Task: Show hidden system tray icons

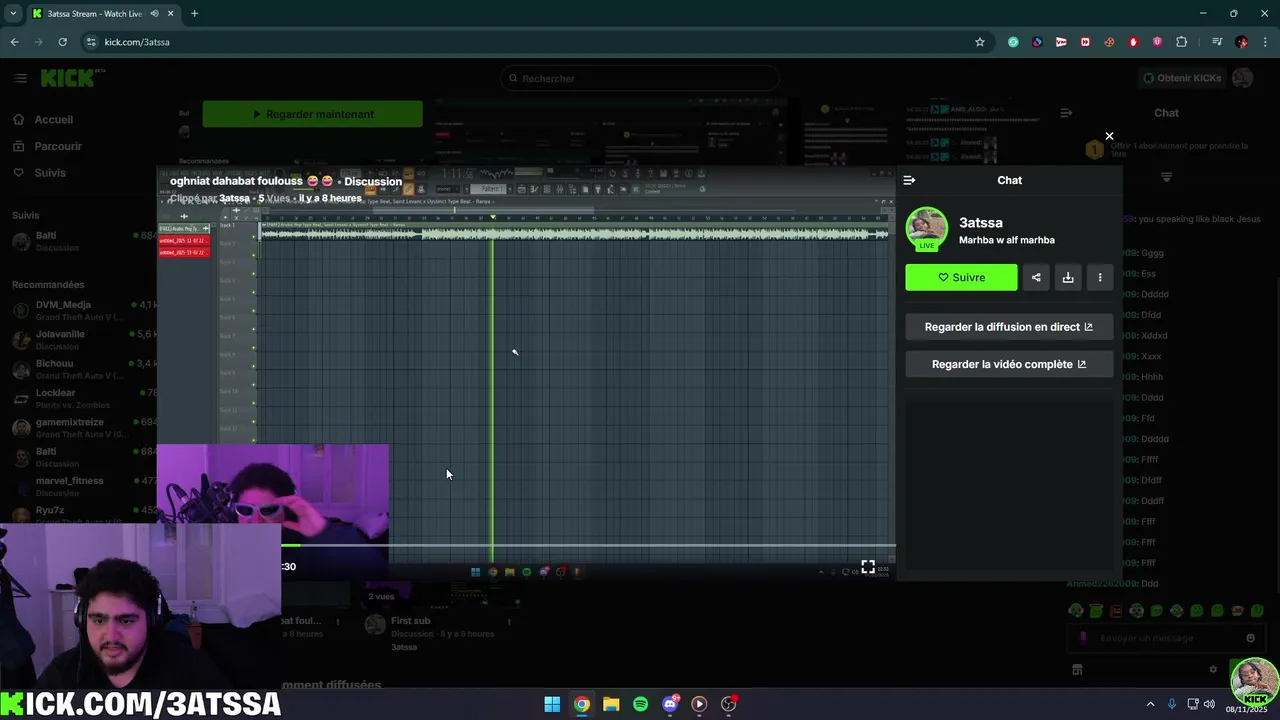Action: coord(1150,704)
